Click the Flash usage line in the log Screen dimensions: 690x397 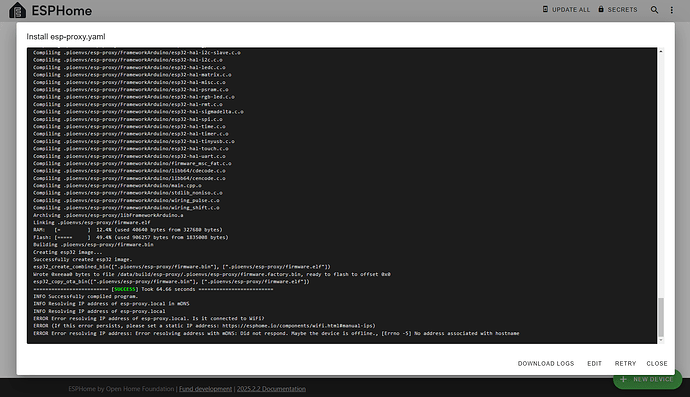point(131,237)
